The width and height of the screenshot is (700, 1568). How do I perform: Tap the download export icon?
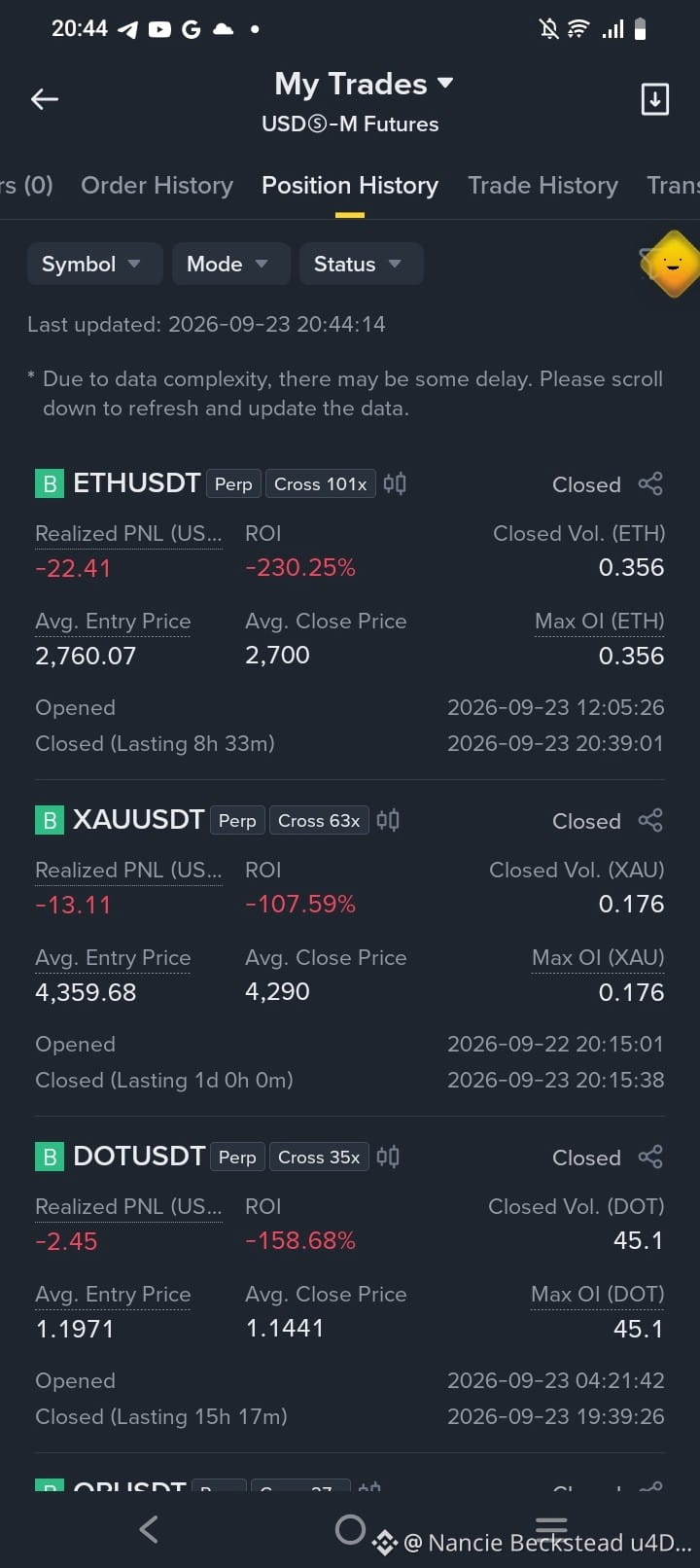(654, 99)
